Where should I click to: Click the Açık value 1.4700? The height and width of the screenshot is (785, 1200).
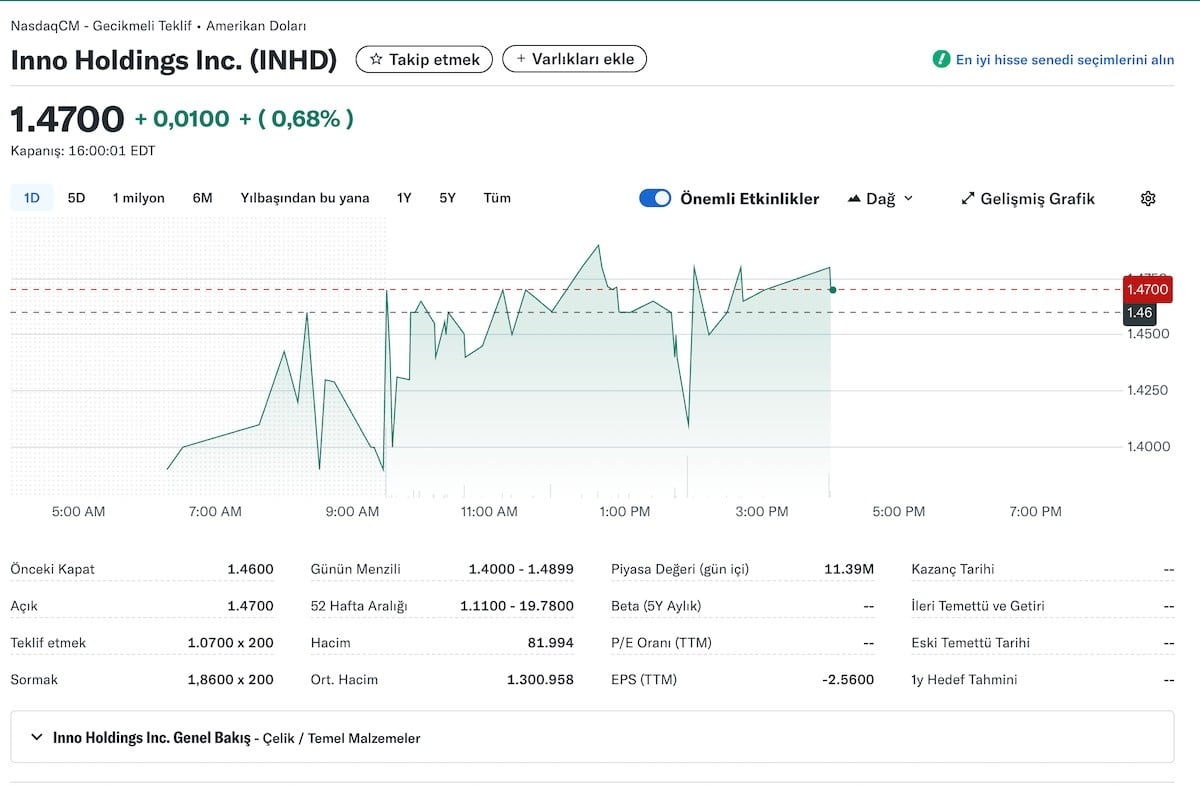coord(250,606)
